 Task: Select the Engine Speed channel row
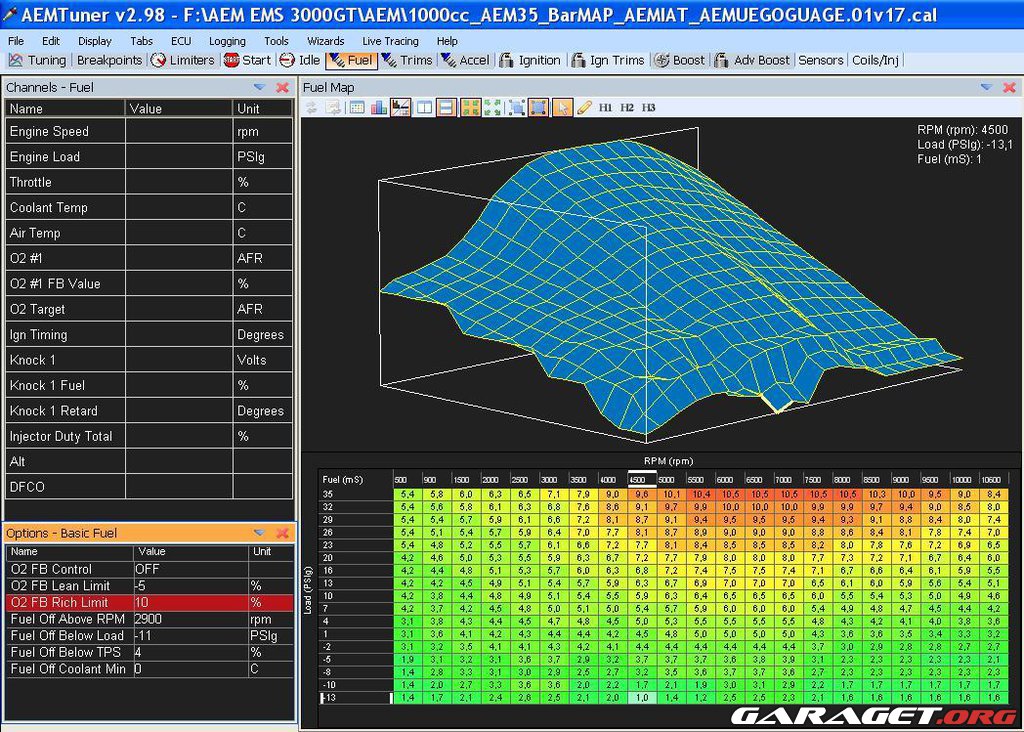coord(149,131)
